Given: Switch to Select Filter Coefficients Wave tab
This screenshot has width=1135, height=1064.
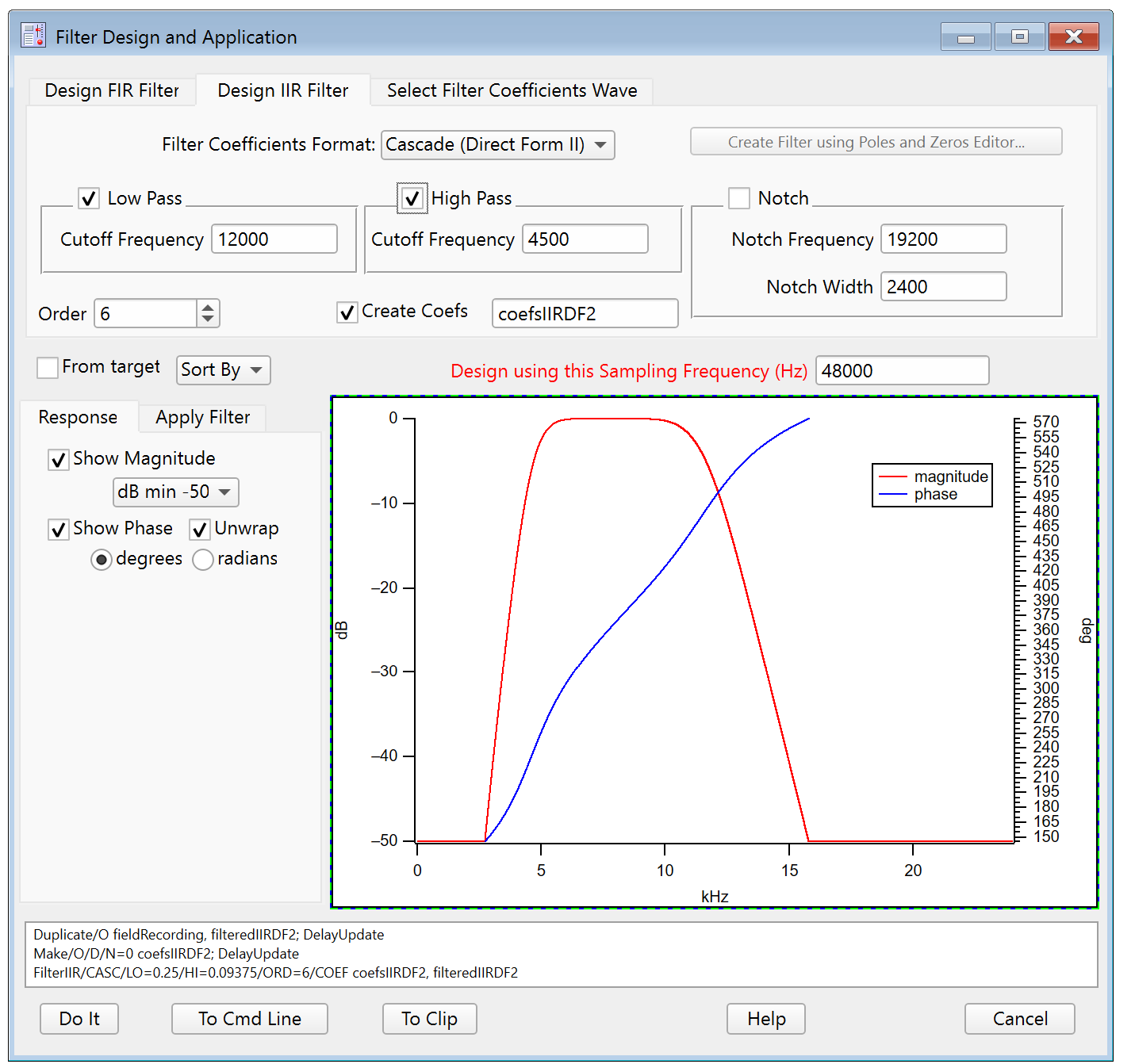Looking at the screenshot, I should coord(512,91).
